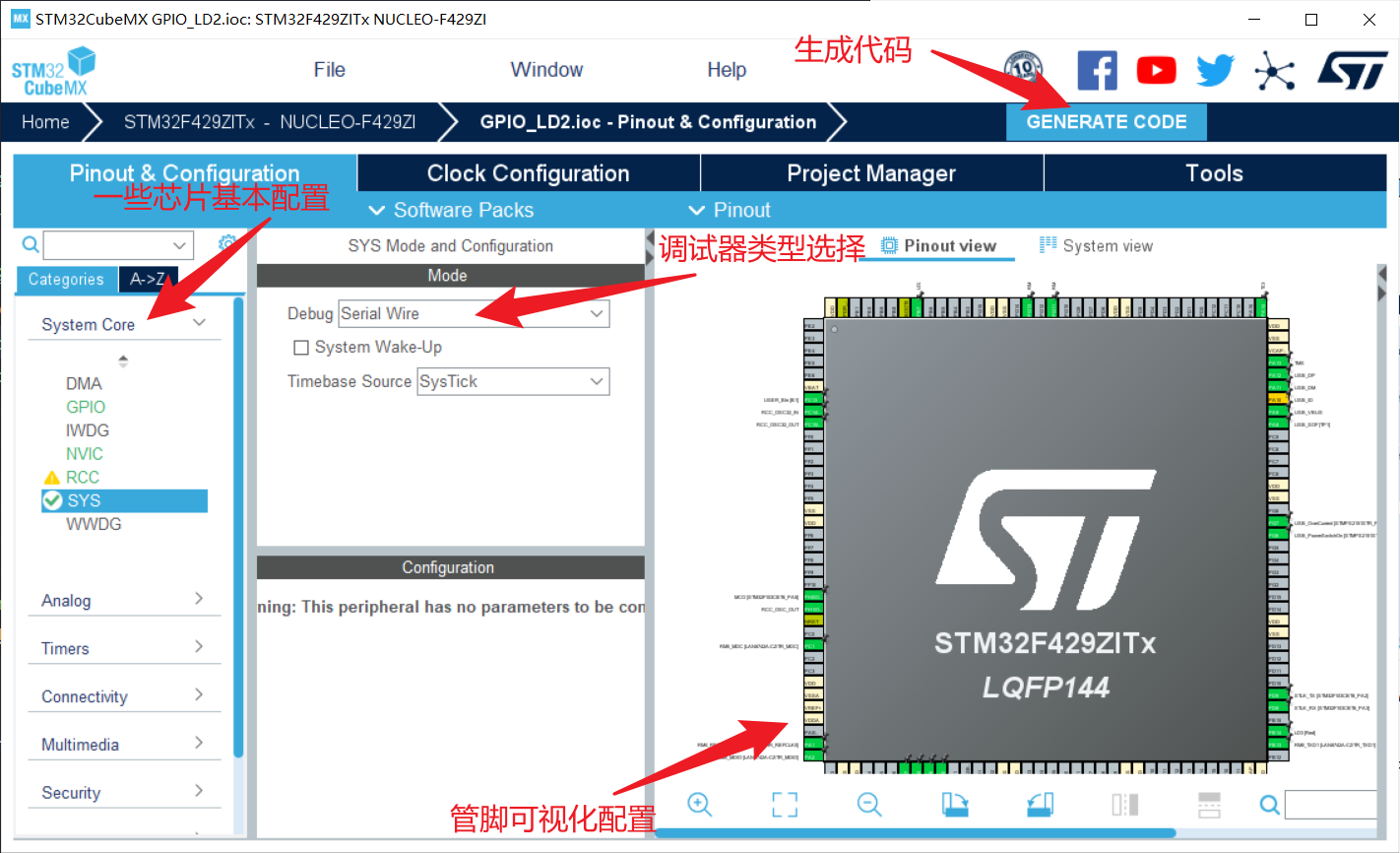Expand the Connectivity category

[x=124, y=696]
